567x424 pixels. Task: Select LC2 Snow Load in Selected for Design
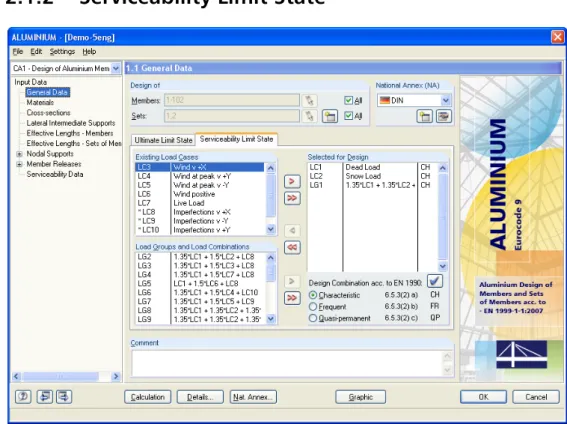(372, 176)
